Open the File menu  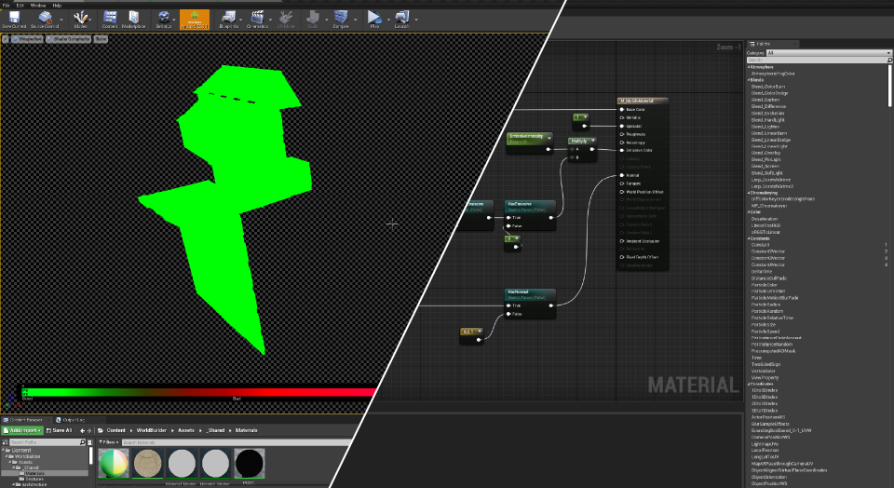point(6,5)
